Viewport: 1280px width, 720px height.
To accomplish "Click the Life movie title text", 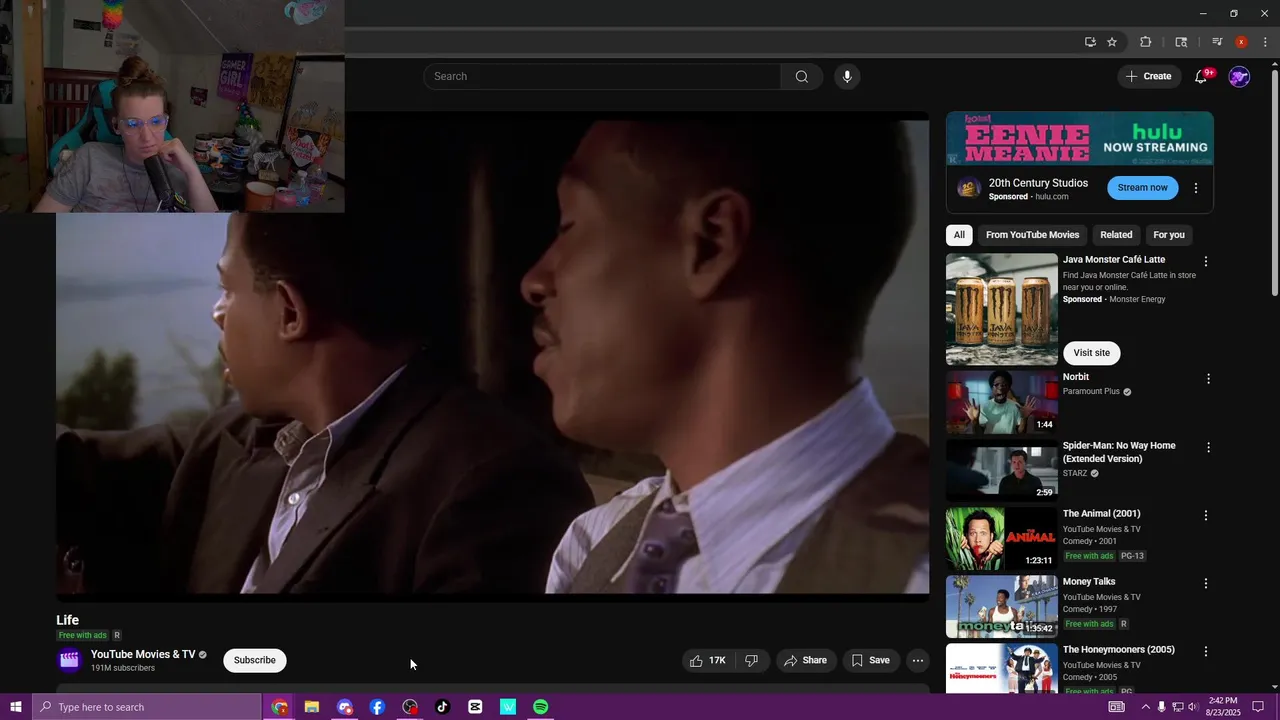I will coord(67,620).
